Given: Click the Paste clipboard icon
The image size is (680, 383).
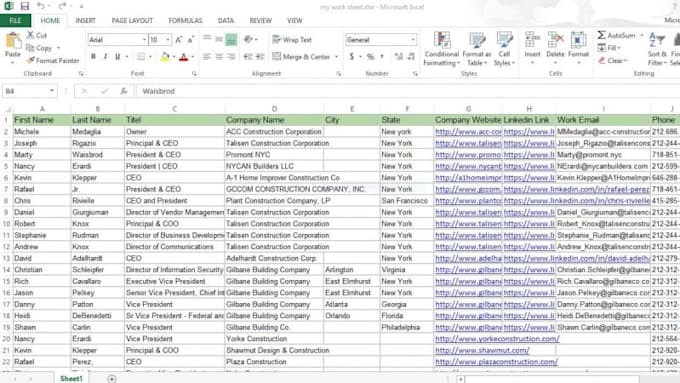Looking at the screenshot, I should click(x=13, y=41).
